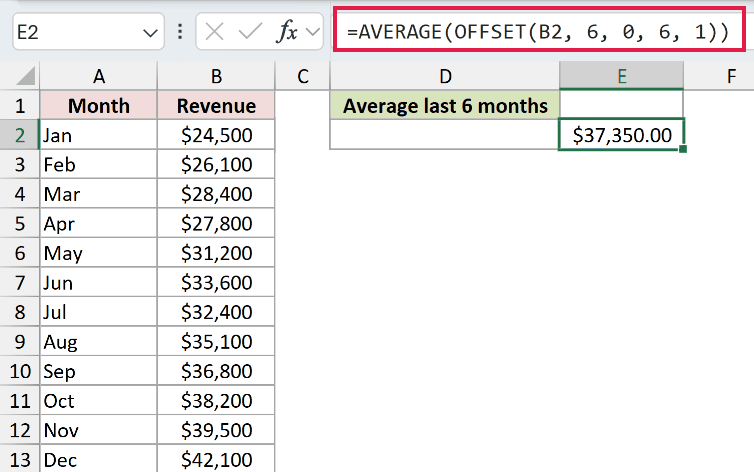Select row 1 header

click(x=20, y=105)
